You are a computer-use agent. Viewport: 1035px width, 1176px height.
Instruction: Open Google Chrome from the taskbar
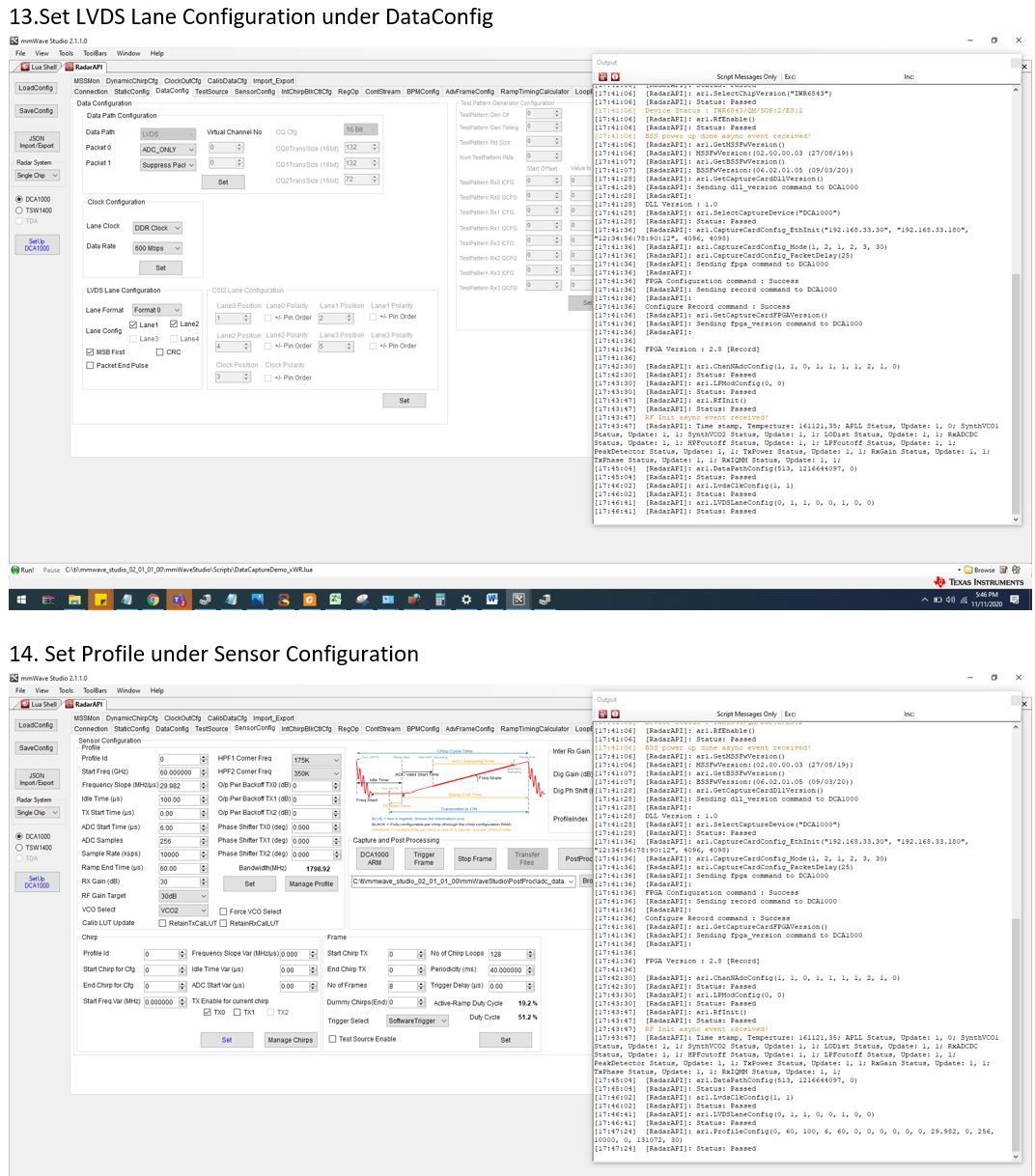click(x=153, y=600)
